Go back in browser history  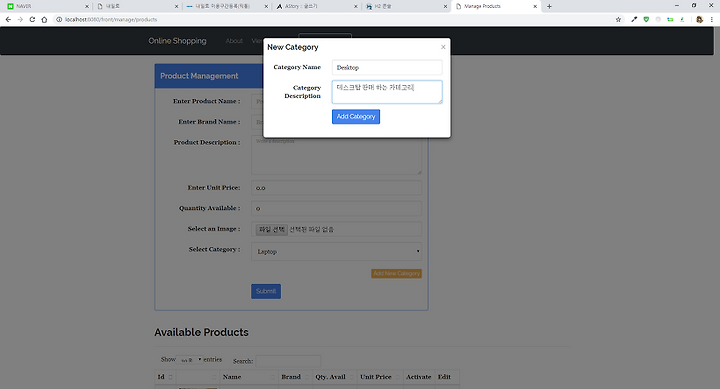point(8,19)
